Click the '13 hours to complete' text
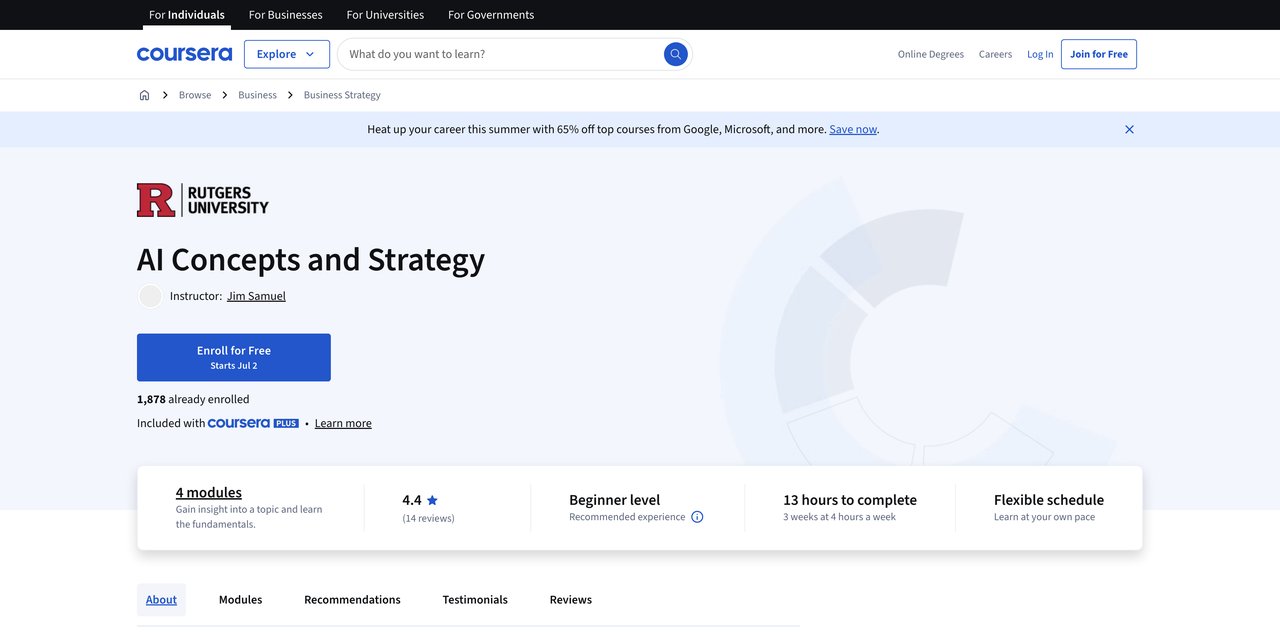The height and width of the screenshot is (632, 1280). pos(850,500)
